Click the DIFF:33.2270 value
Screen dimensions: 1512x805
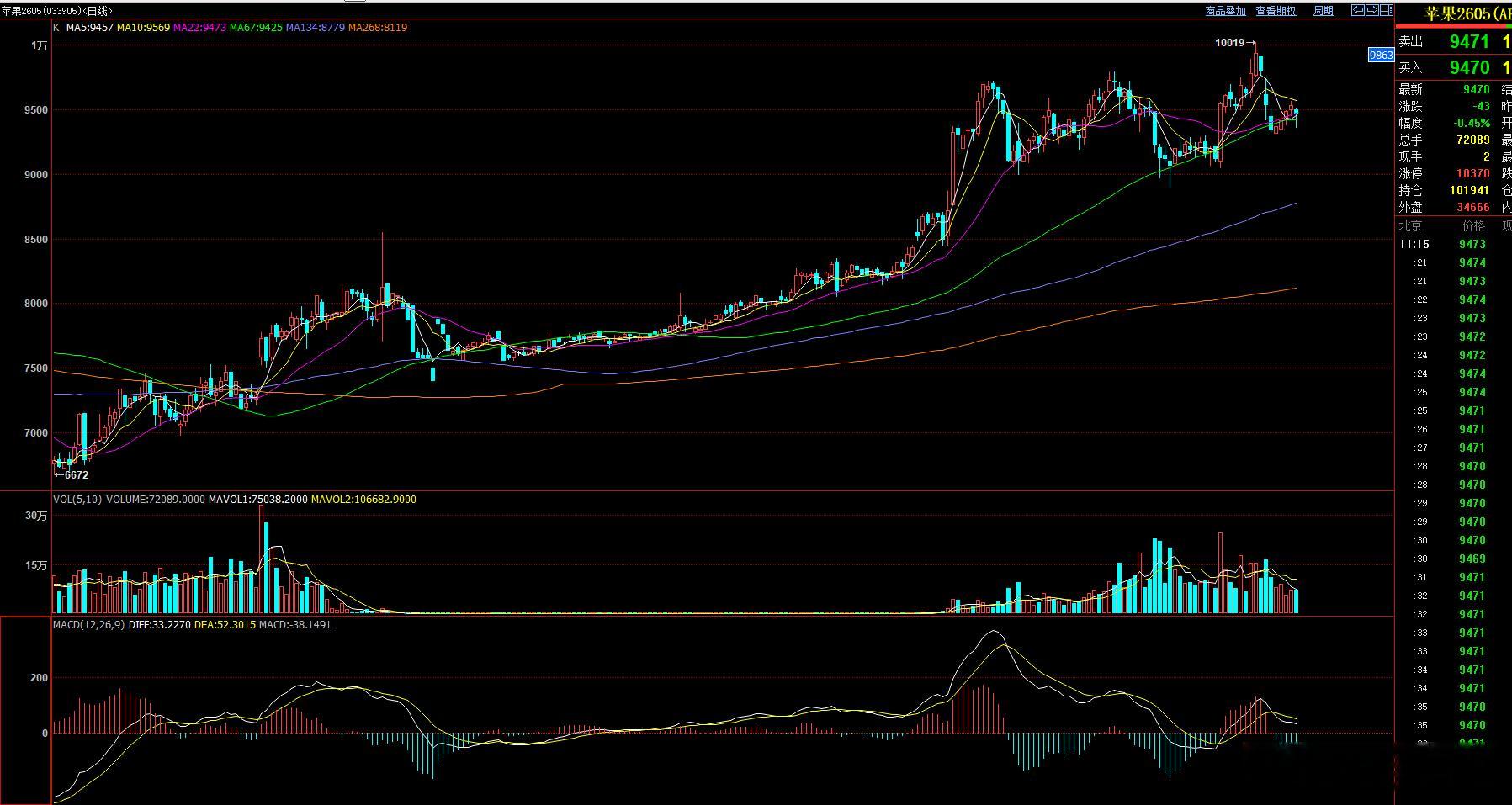click(162, 625)
